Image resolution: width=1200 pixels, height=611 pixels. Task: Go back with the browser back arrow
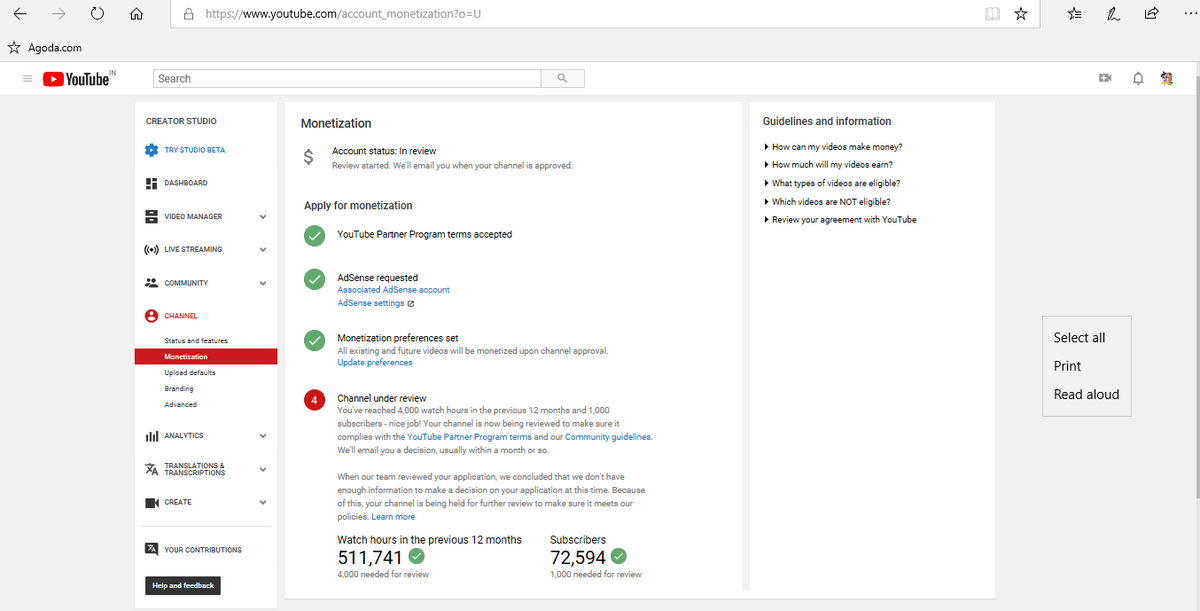point(22,15)
